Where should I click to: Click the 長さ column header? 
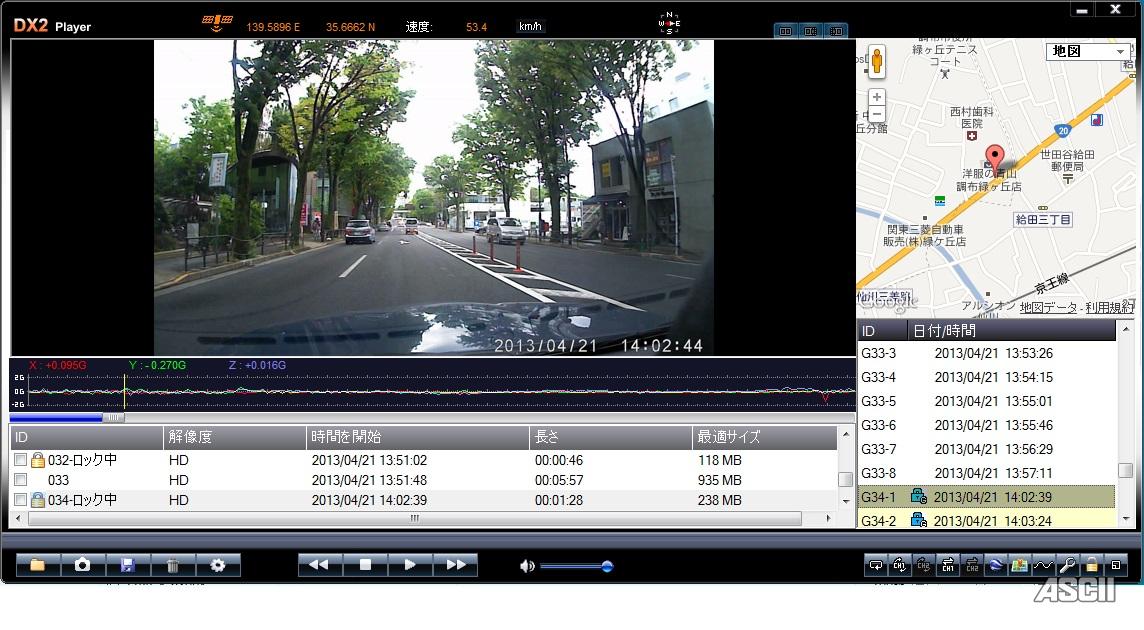(x=611, y=437)
